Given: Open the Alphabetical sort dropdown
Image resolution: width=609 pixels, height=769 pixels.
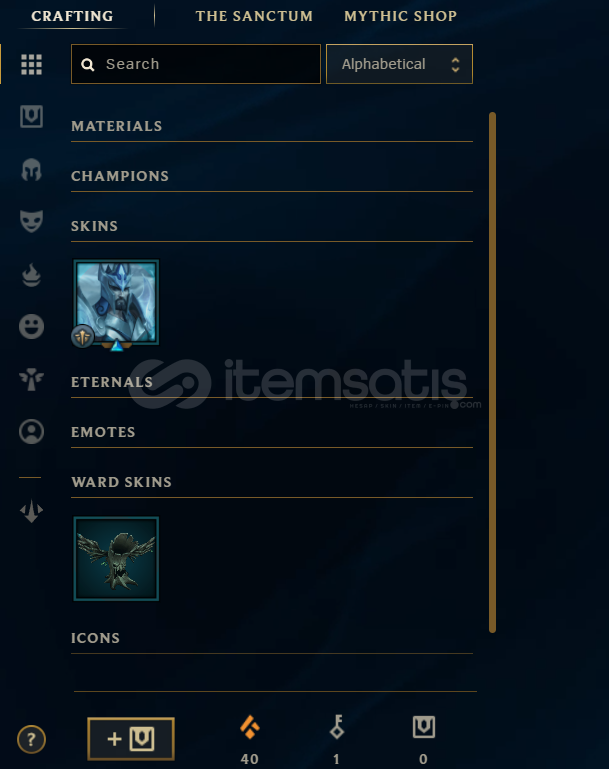Looking at the screenshot, I should pyautogui.click(x=399, y=64).
